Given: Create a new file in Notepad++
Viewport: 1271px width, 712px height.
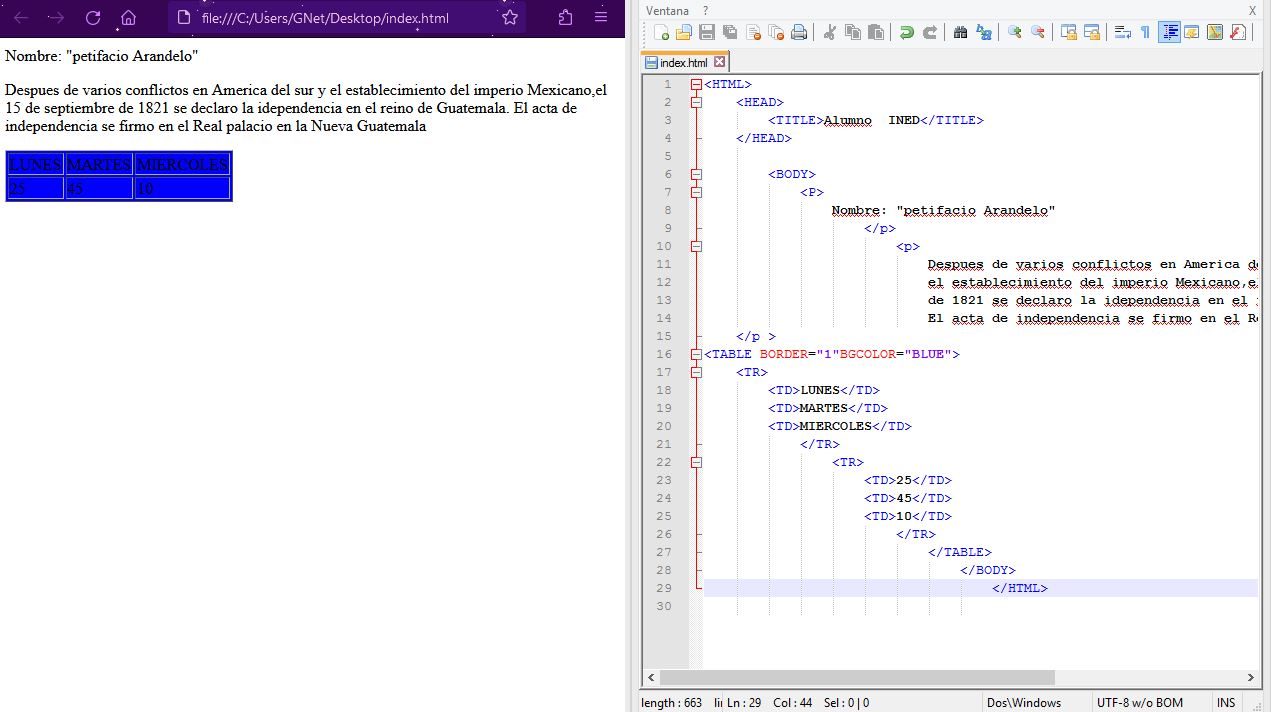Looking at the screenshot, I should coord(661,33).
